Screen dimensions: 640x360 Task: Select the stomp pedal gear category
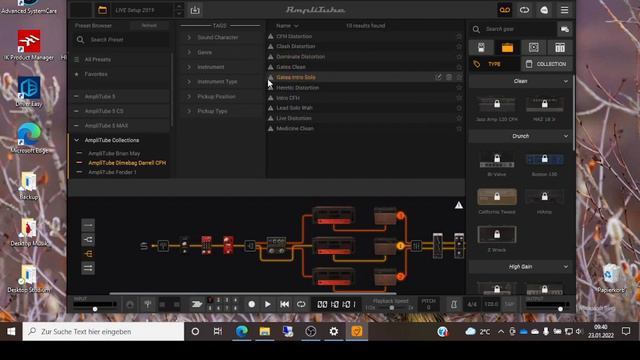click(481, 47)
